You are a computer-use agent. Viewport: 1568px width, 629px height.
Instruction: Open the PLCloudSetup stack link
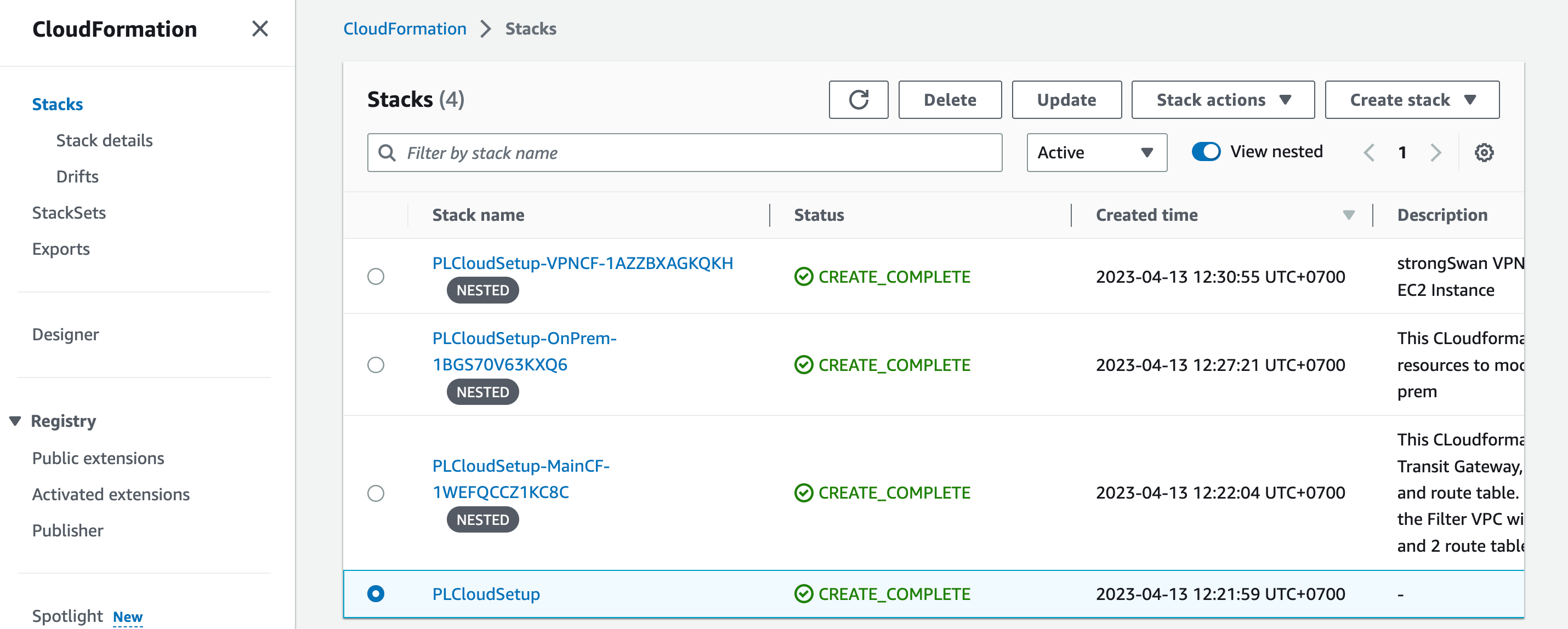coord(486,594)
